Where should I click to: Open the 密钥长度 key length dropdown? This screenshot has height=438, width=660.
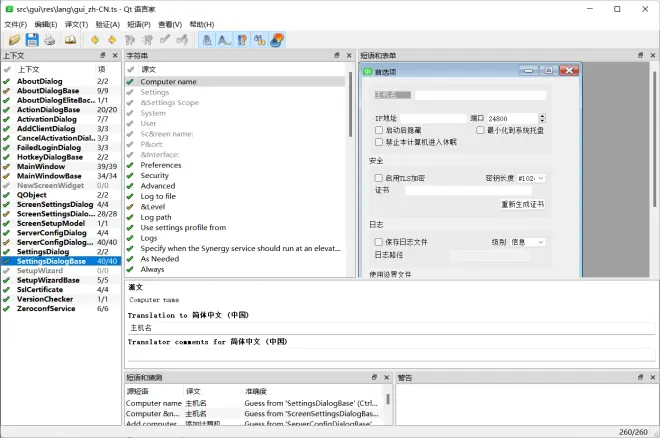[x=531, y=178]
